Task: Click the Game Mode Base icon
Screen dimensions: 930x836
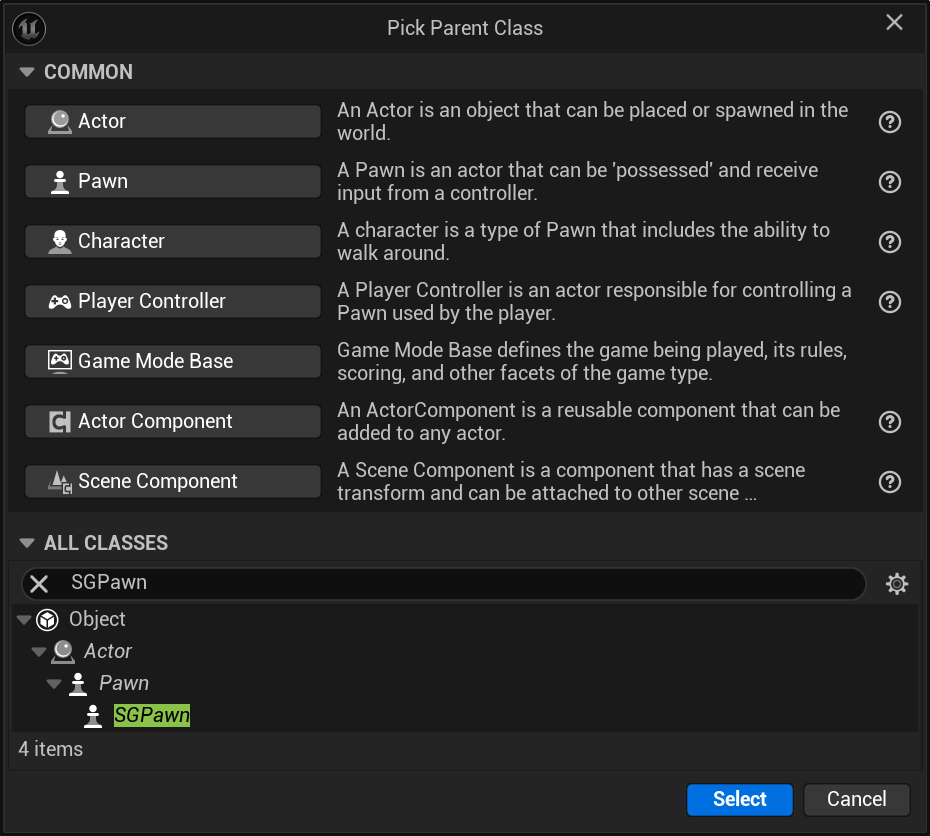Action: point(60,361)
